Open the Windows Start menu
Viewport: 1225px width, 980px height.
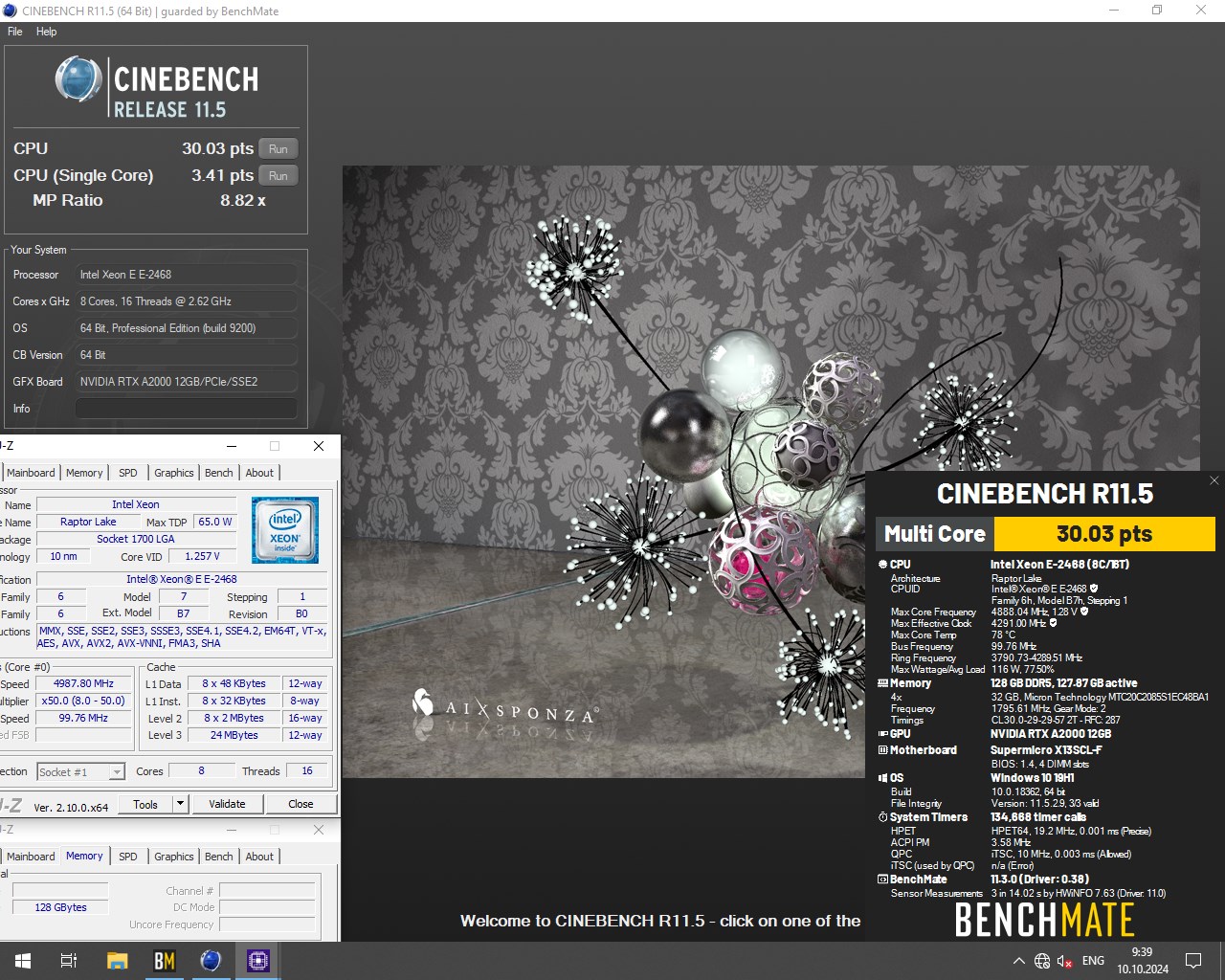click(x=23, y=961)
